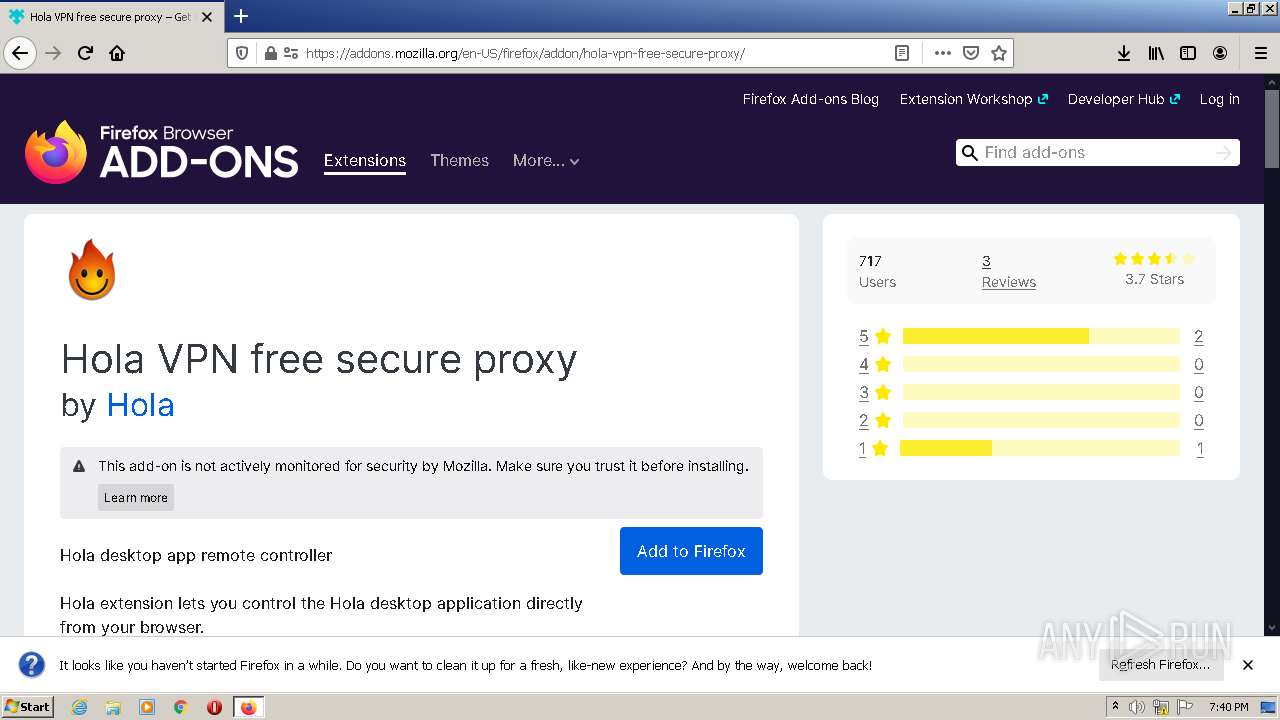This screenshot has height=720, width=1280.
Task: Open page actions three-dot menu
Action: (942, 53)
